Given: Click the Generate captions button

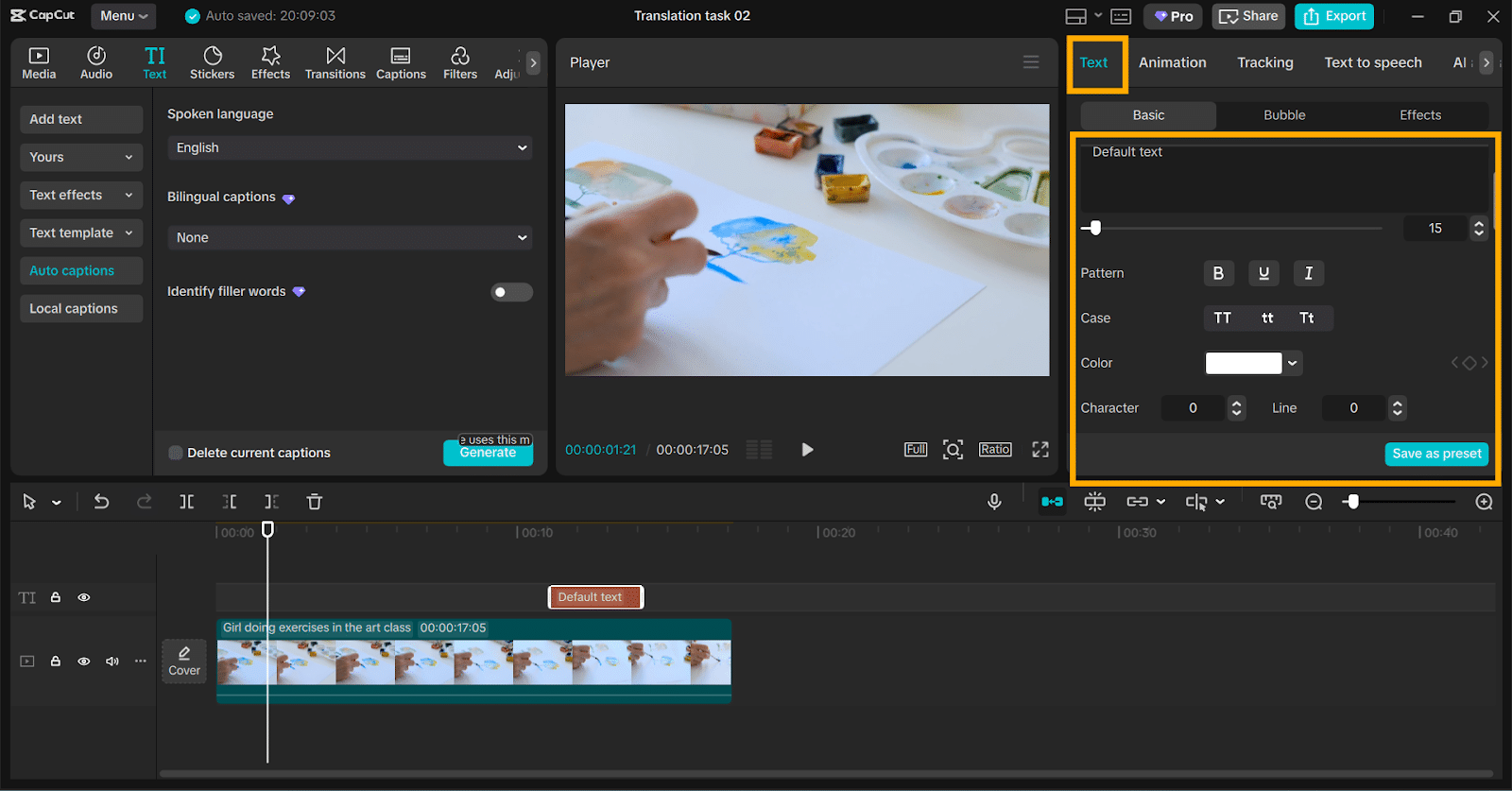Looking at the screenshot, I should [x=488, y=453].
